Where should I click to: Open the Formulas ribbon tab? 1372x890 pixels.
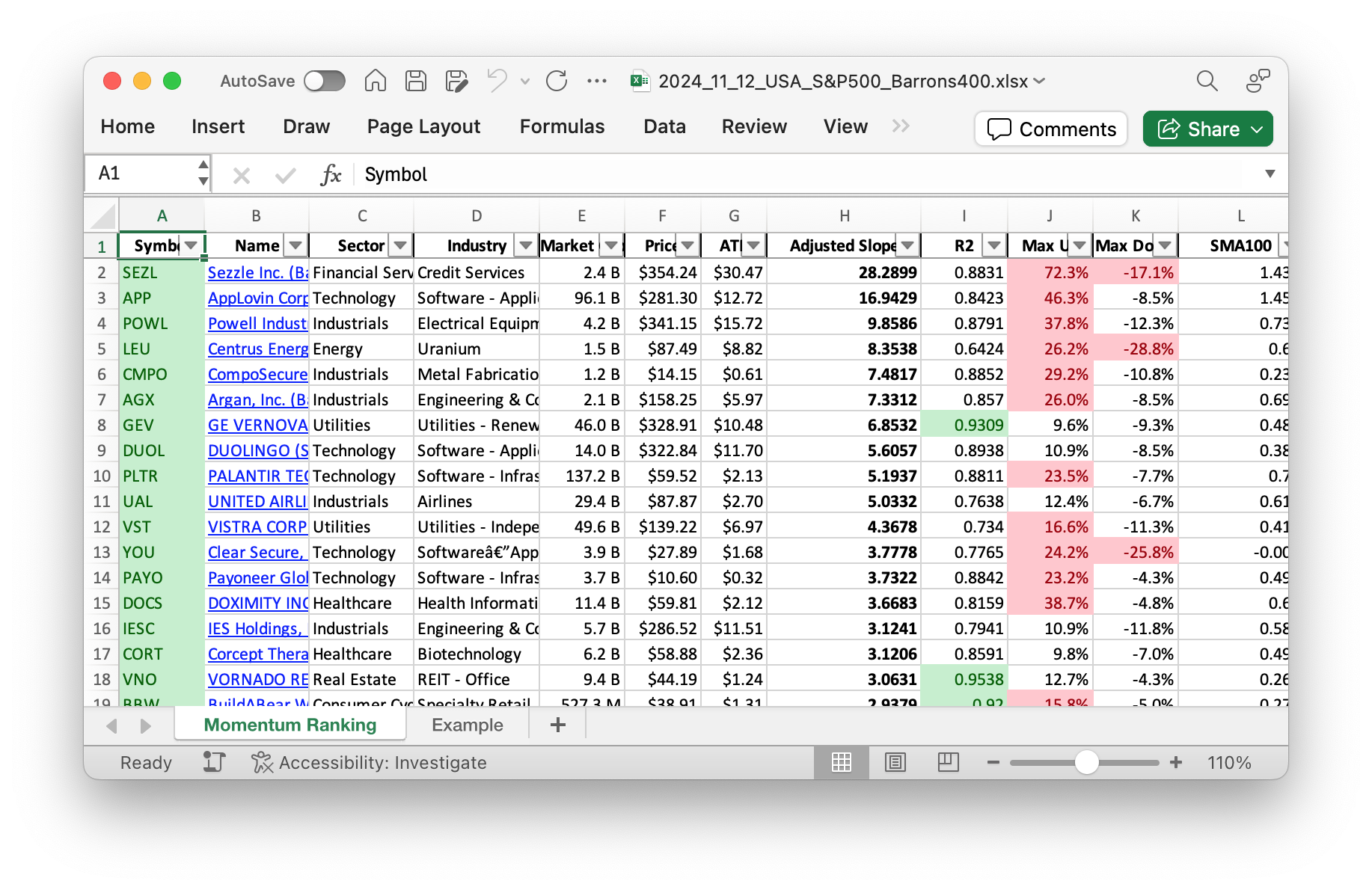pyautogui.click(x=562, y=126)
